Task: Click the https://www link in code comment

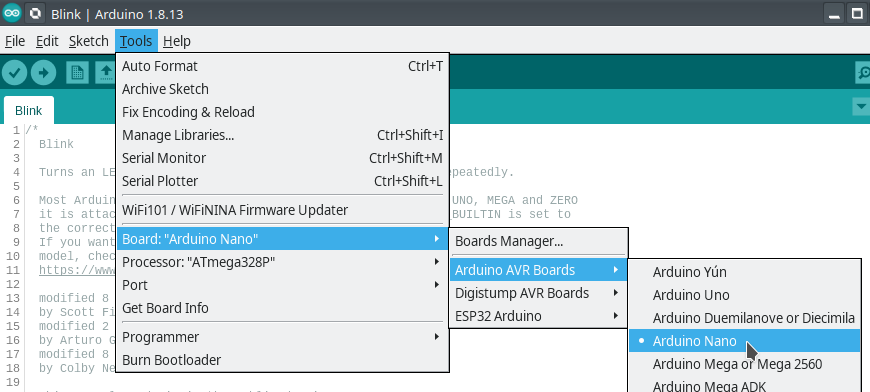Action: click(x=77, y=270)
